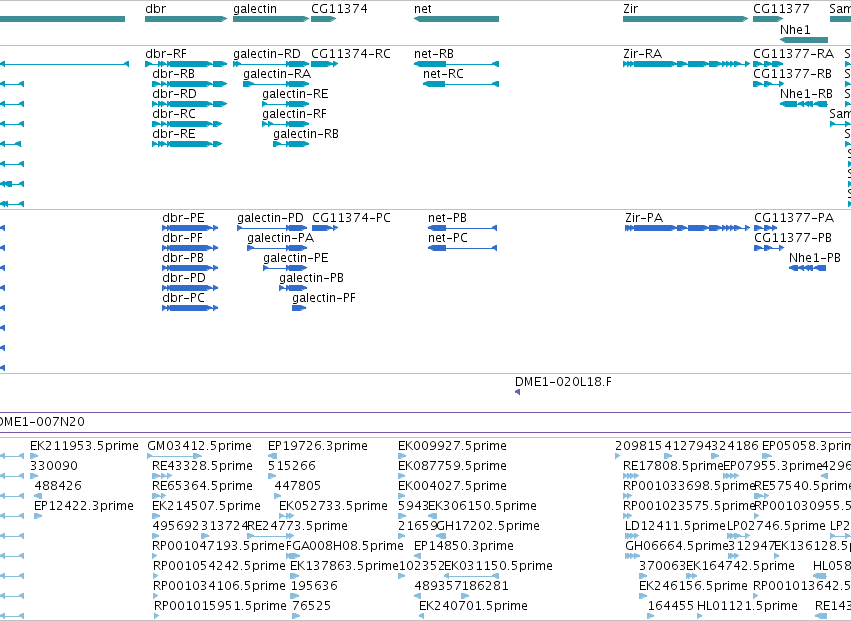This screenshot has height=621, width=851.
Task: Select protein dbr-PF
Action: tap(190, 249)
